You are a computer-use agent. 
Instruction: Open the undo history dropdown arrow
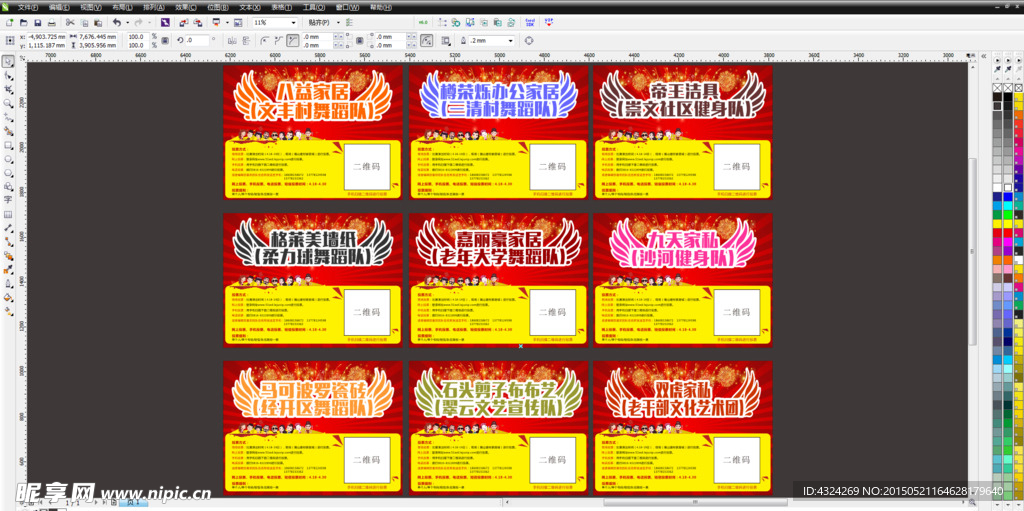tap(127, 22)
